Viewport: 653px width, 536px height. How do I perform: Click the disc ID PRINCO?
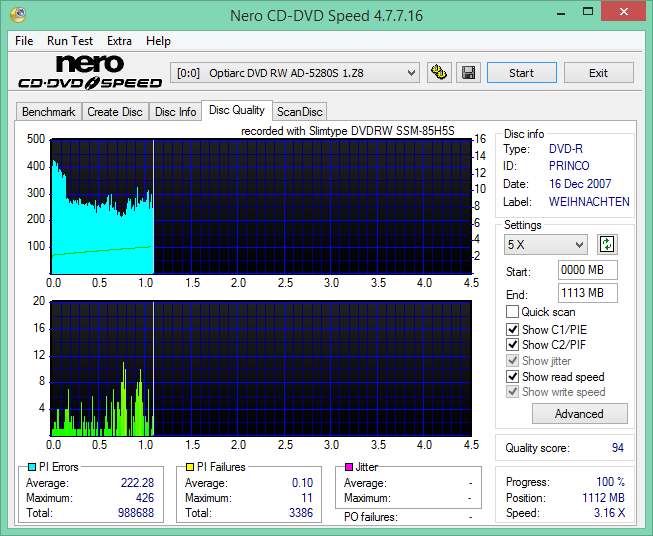coord(569,166)
